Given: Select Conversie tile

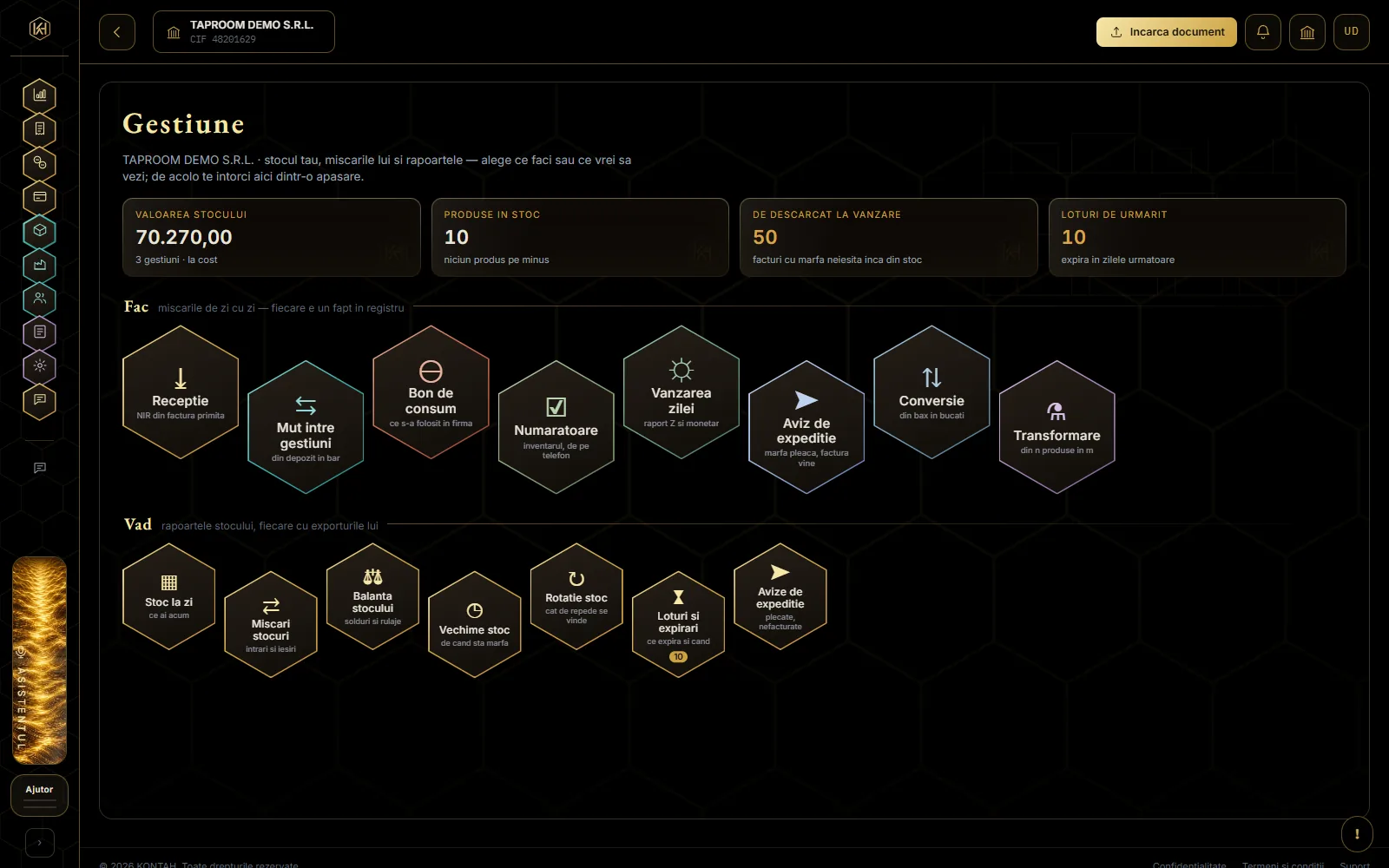Looking at the screenshot, I should [931, 392].
